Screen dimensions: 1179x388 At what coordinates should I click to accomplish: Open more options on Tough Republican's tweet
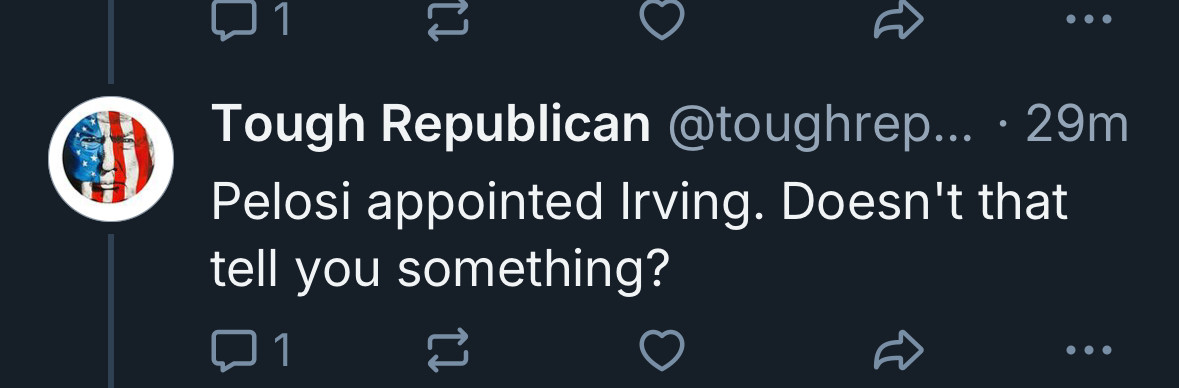coord(1090,350)
